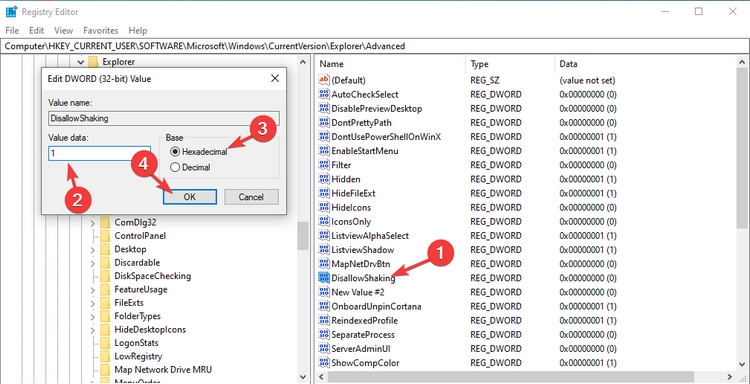Viewport: 750px width, 384px height.
Task: Open the File menu
Action: click(x=12, y=30)
